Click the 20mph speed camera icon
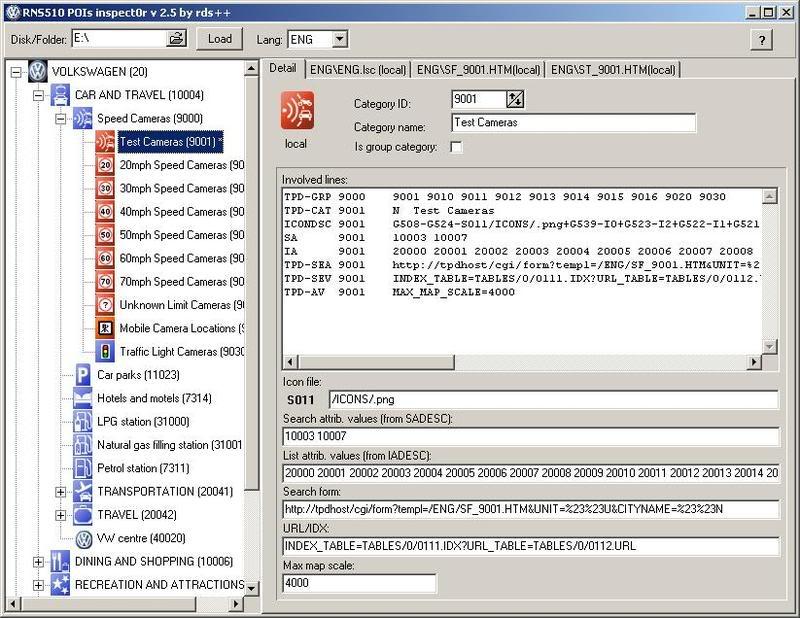The height and width of the screenshot is (618, 800). click(x=105, y=165)
